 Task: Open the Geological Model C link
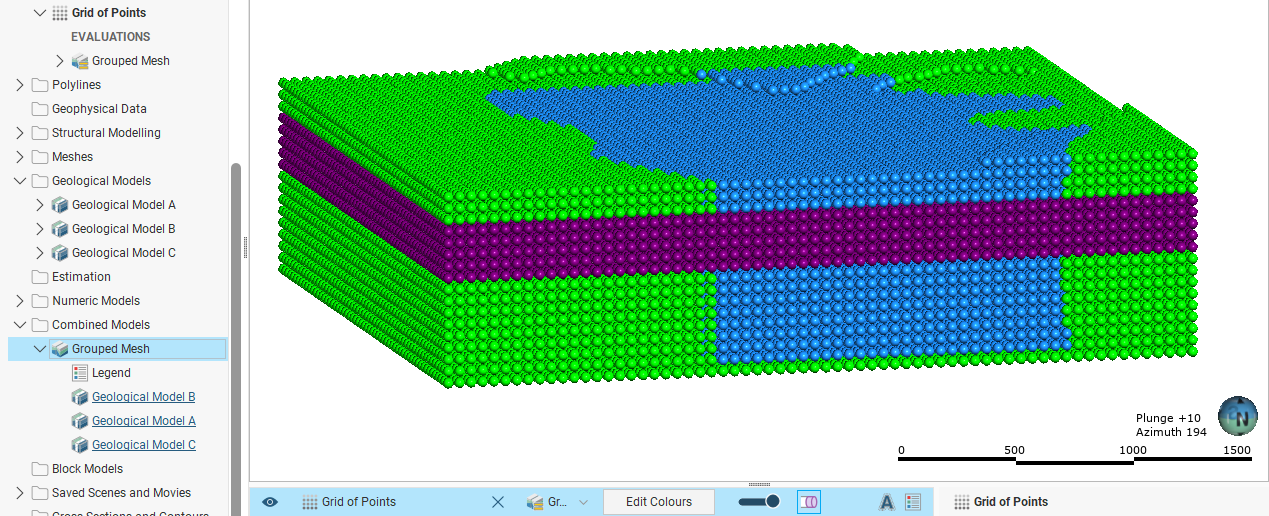[x=143, y=445]
